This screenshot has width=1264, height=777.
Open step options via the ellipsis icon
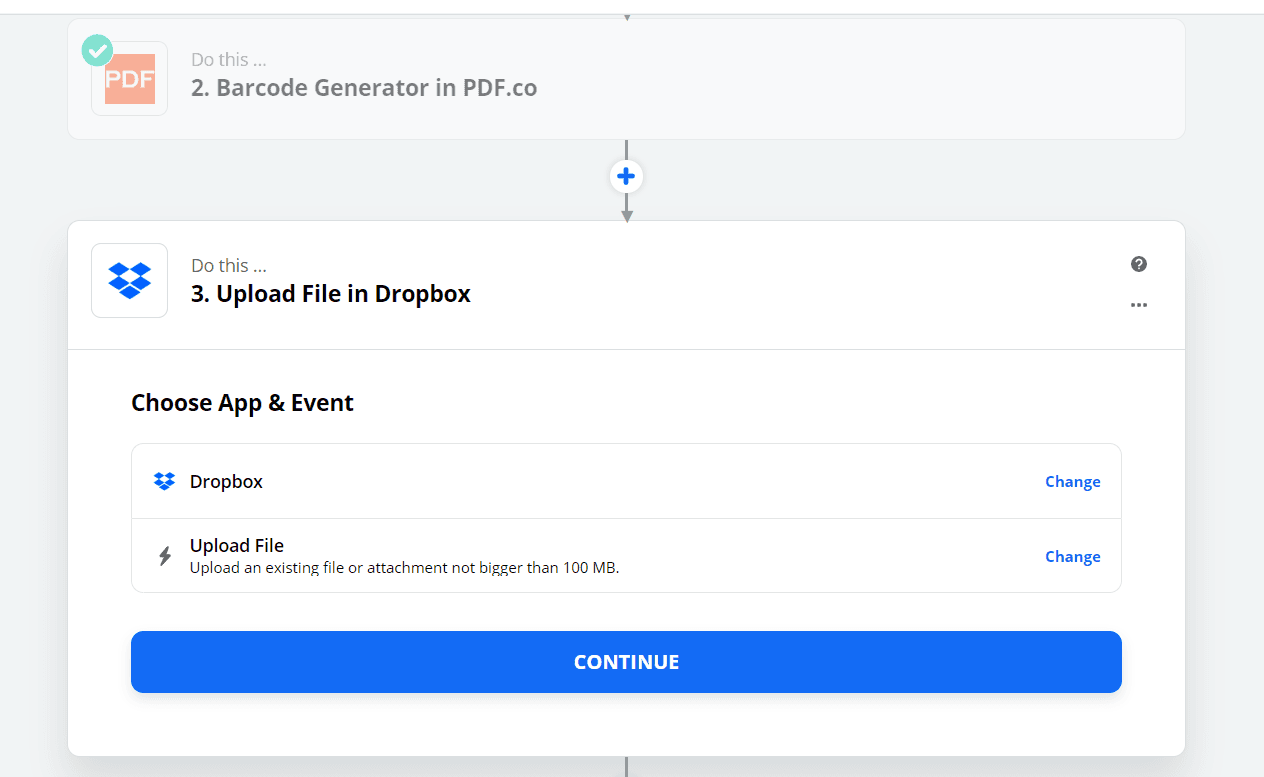1139,305
